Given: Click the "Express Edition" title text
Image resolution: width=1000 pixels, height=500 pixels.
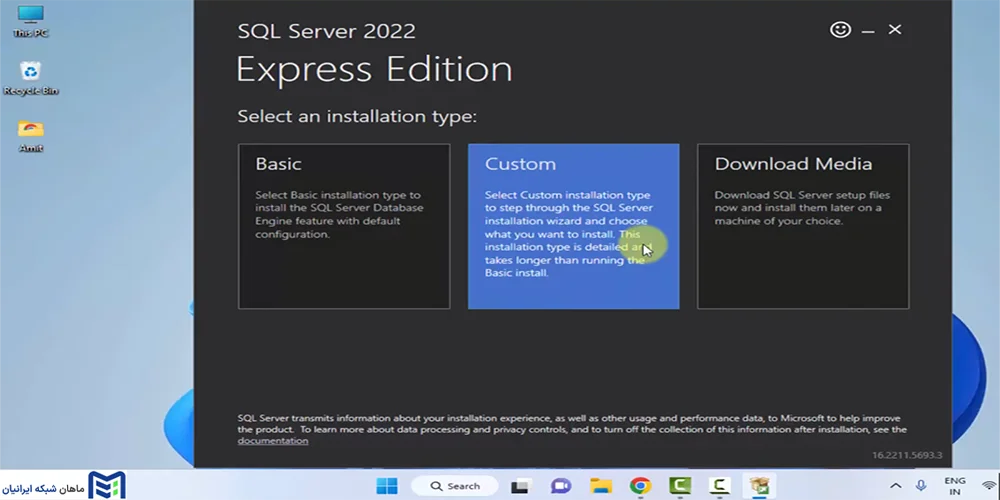Looking at the screenshot, I should (374, 69).
